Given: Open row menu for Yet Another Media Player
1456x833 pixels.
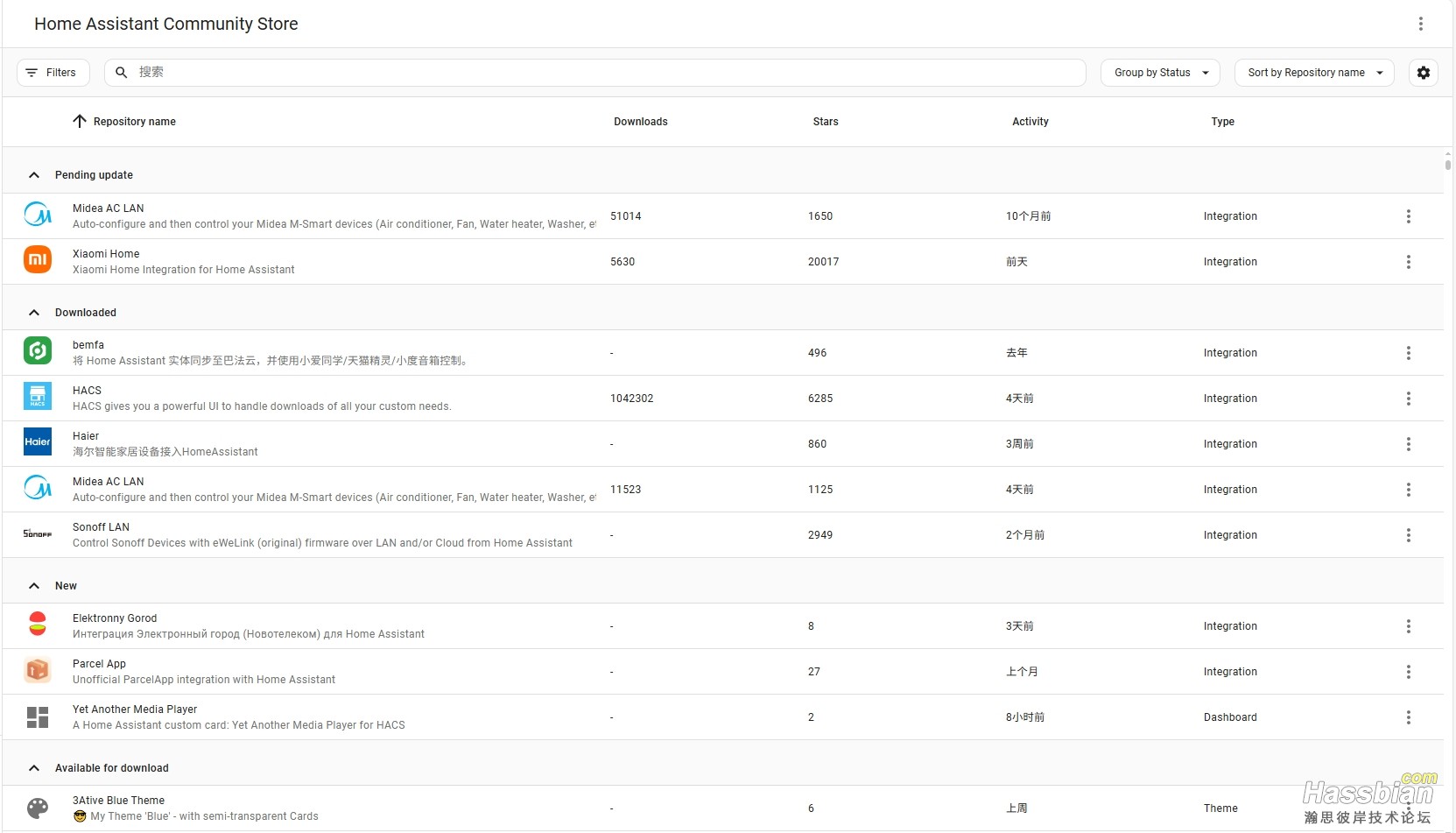Looking at the screenshot, I should (x=1408, y=717).
